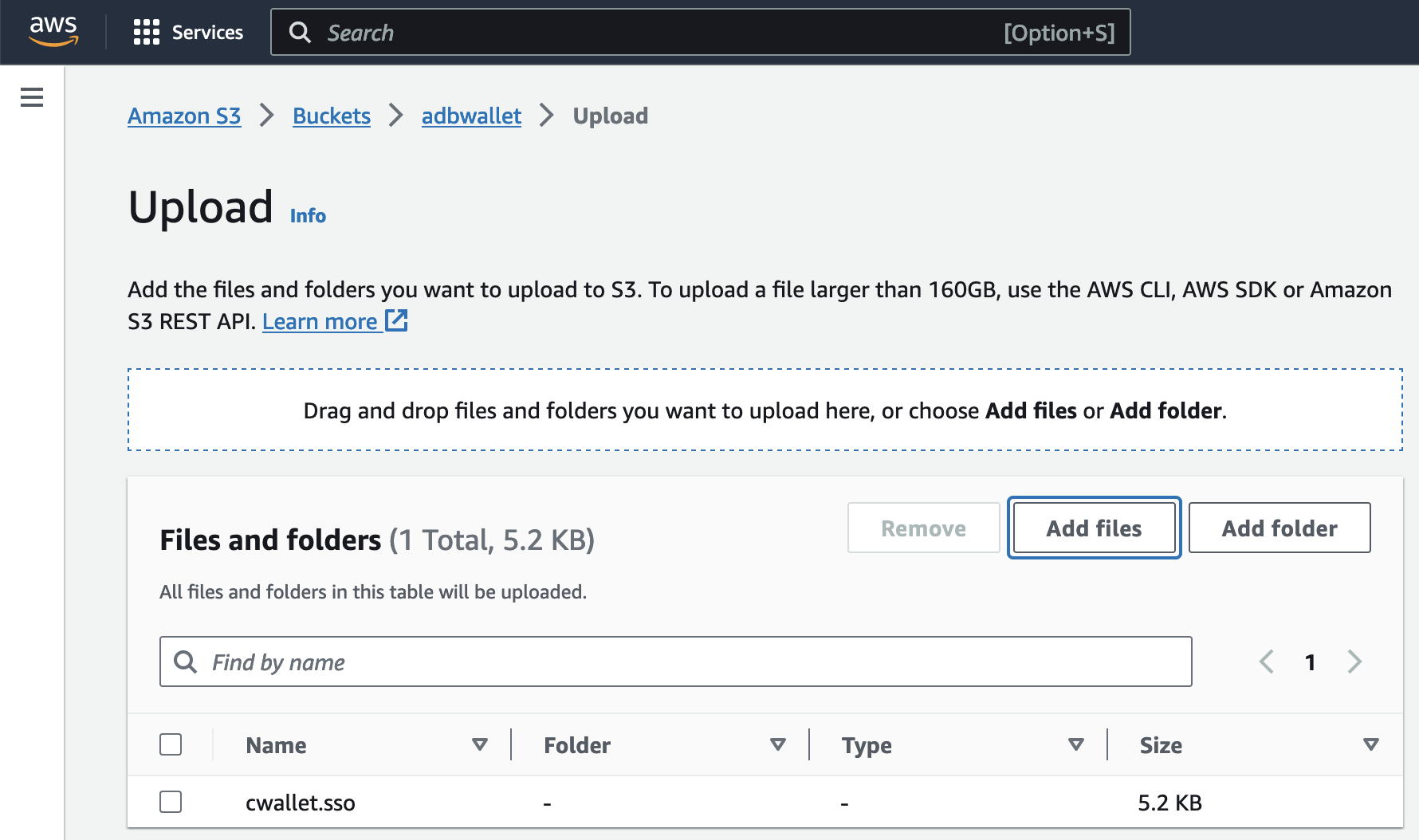This screenshot has width=1419, height=840.
Task: Click the Folder column header
Action: click(577, 745)
